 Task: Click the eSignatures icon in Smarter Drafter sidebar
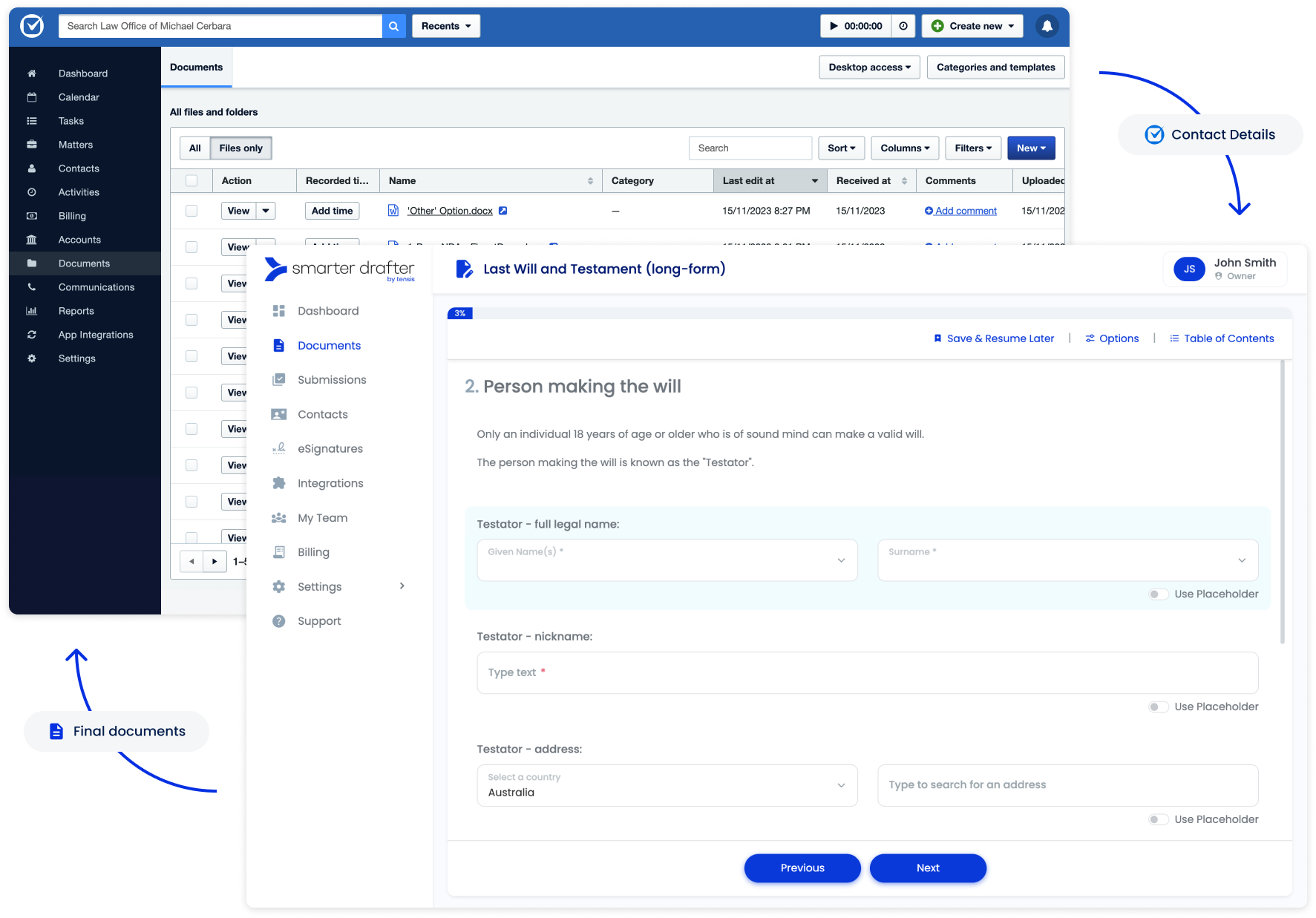click(279, 448)
